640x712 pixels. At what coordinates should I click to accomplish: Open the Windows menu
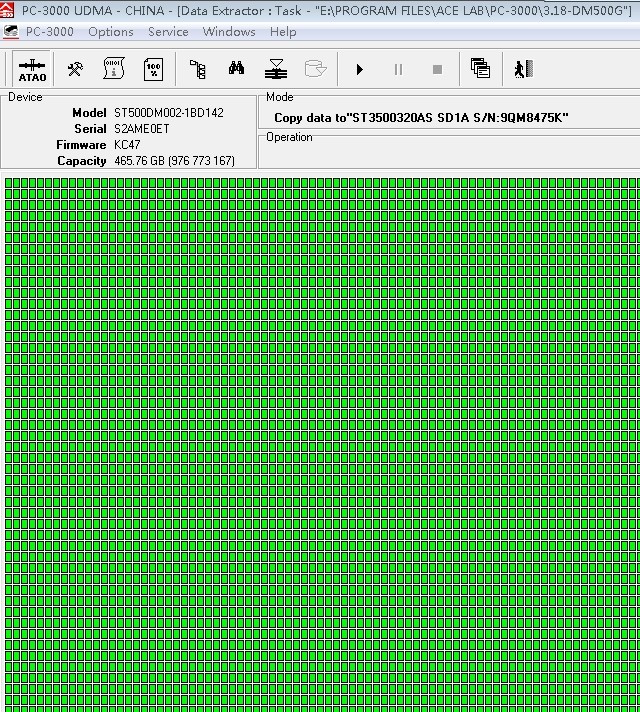coord(229,32)
